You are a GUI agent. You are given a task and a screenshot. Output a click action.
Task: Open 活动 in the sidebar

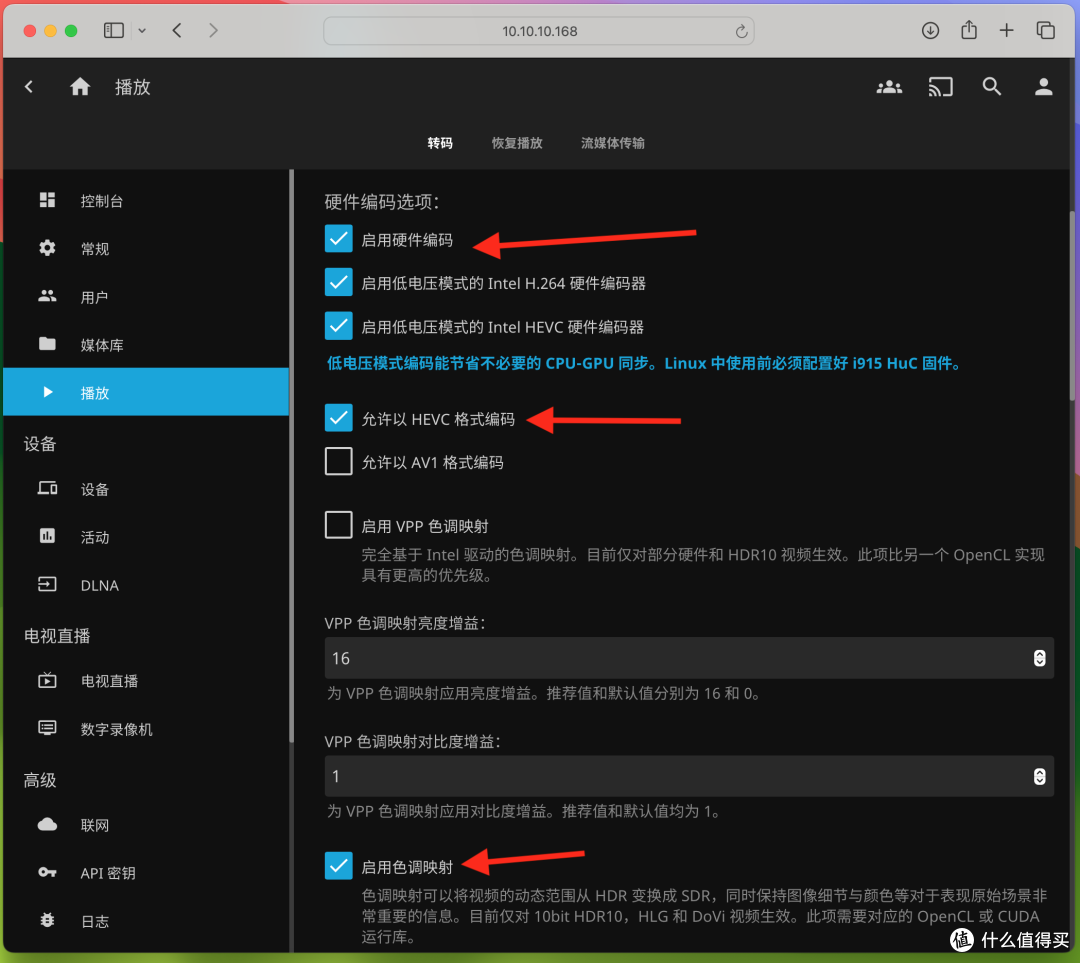point(146,537)
